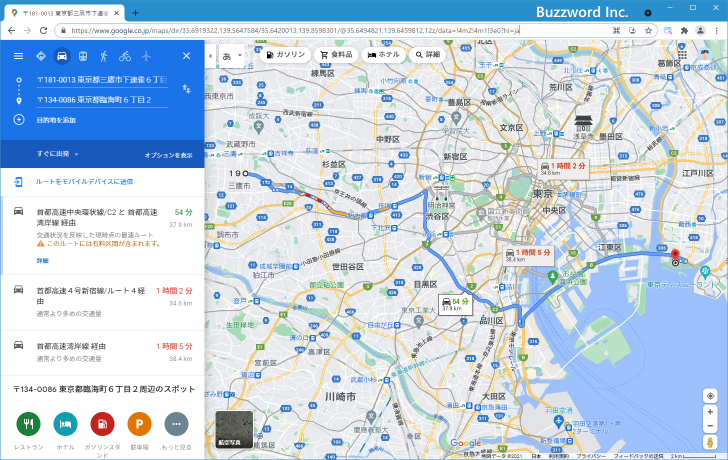Screen dimensions: 728x460
Task: Edit the origin address 〒181-0013 field
Action: [102, 80]
